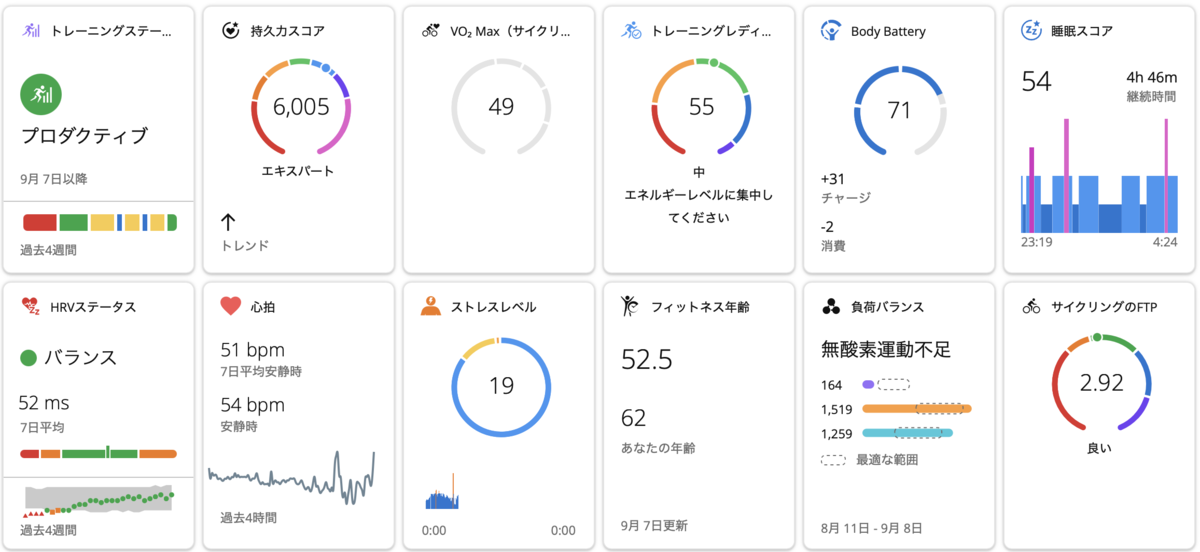Click the sleep score moon icon

(x=1031, y=31)
